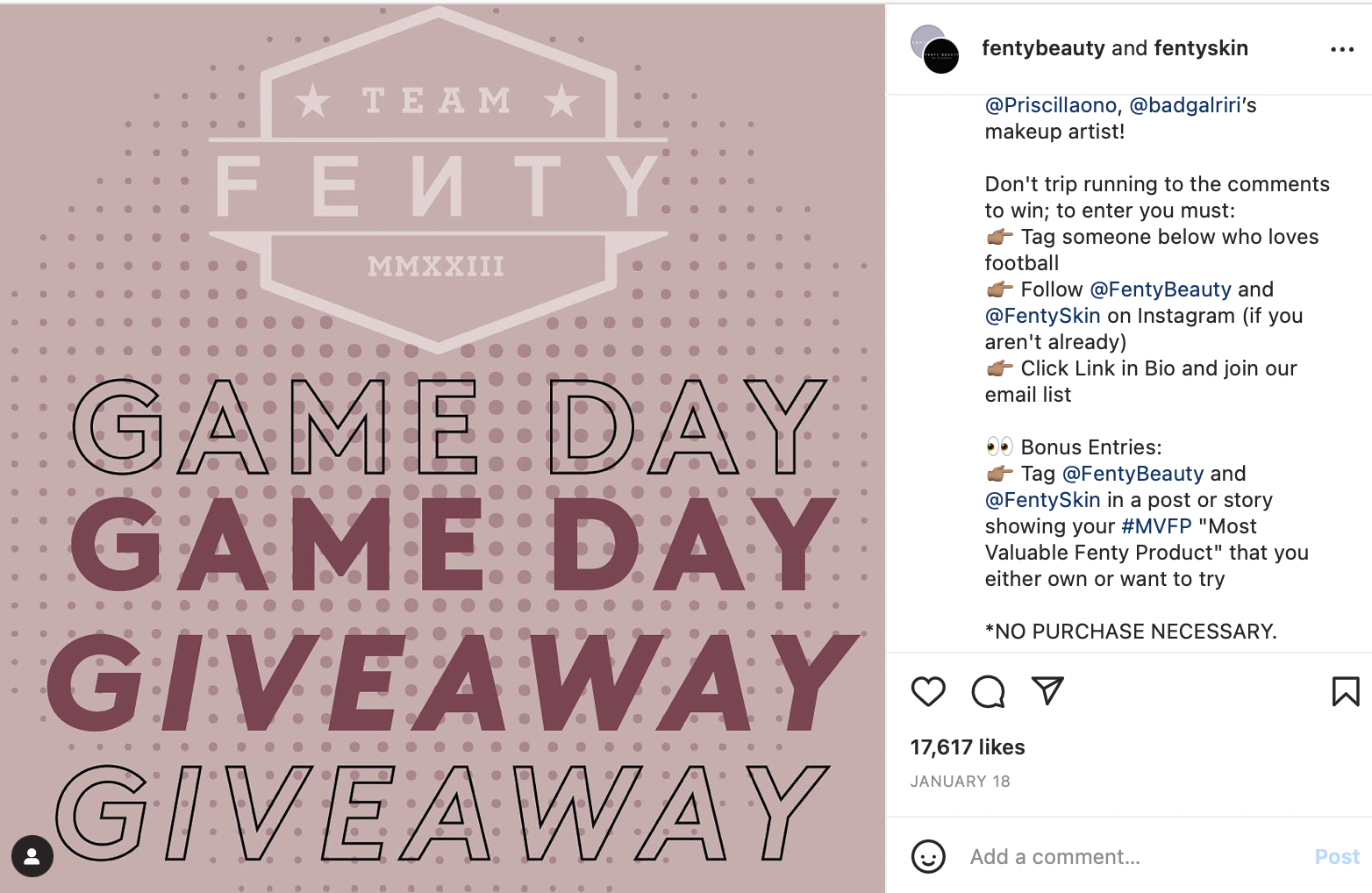Open the overlapping profile avatars
Screen dimensions: 1372x893
935,50
